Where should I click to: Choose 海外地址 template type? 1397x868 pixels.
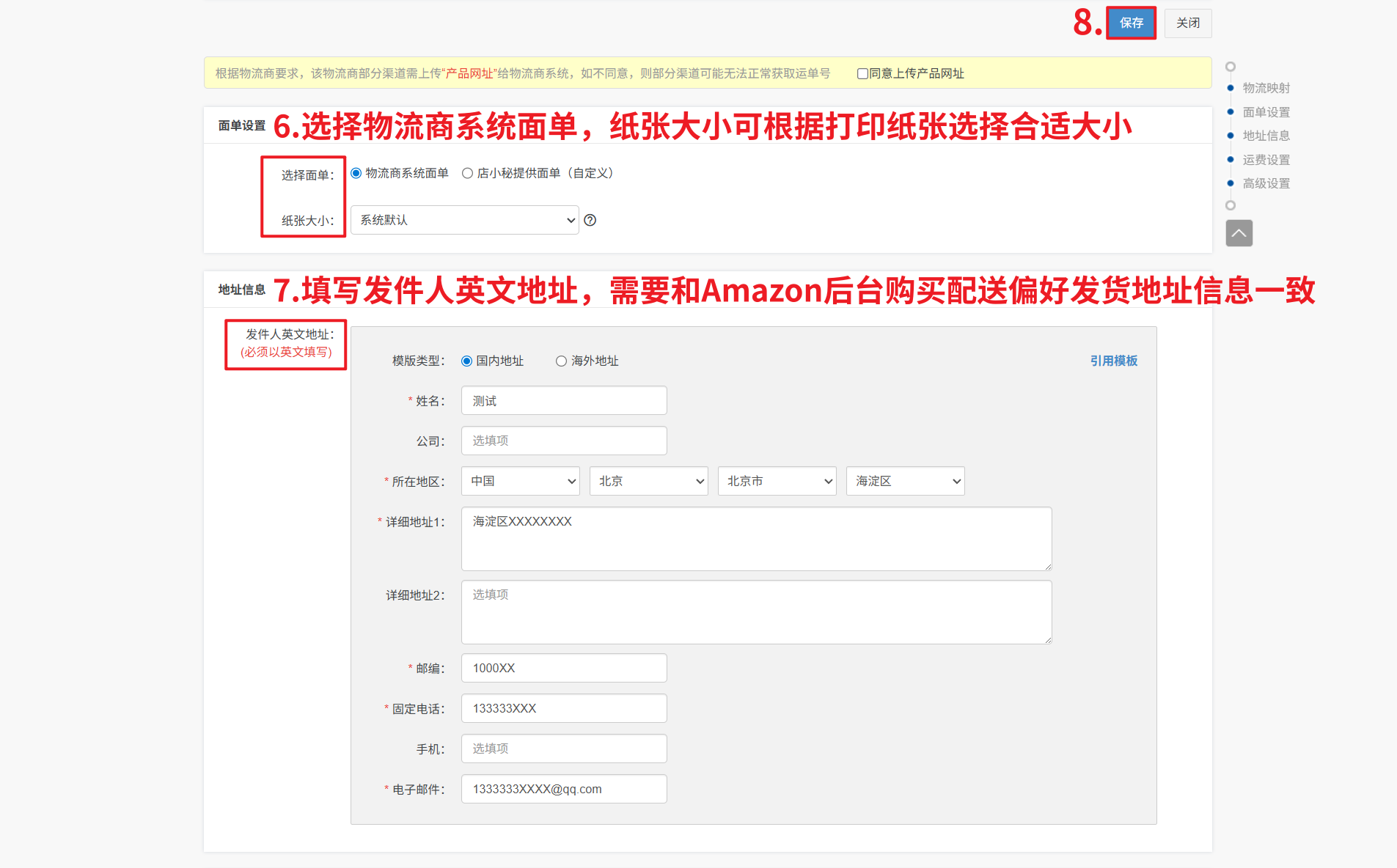coord(561,361)
